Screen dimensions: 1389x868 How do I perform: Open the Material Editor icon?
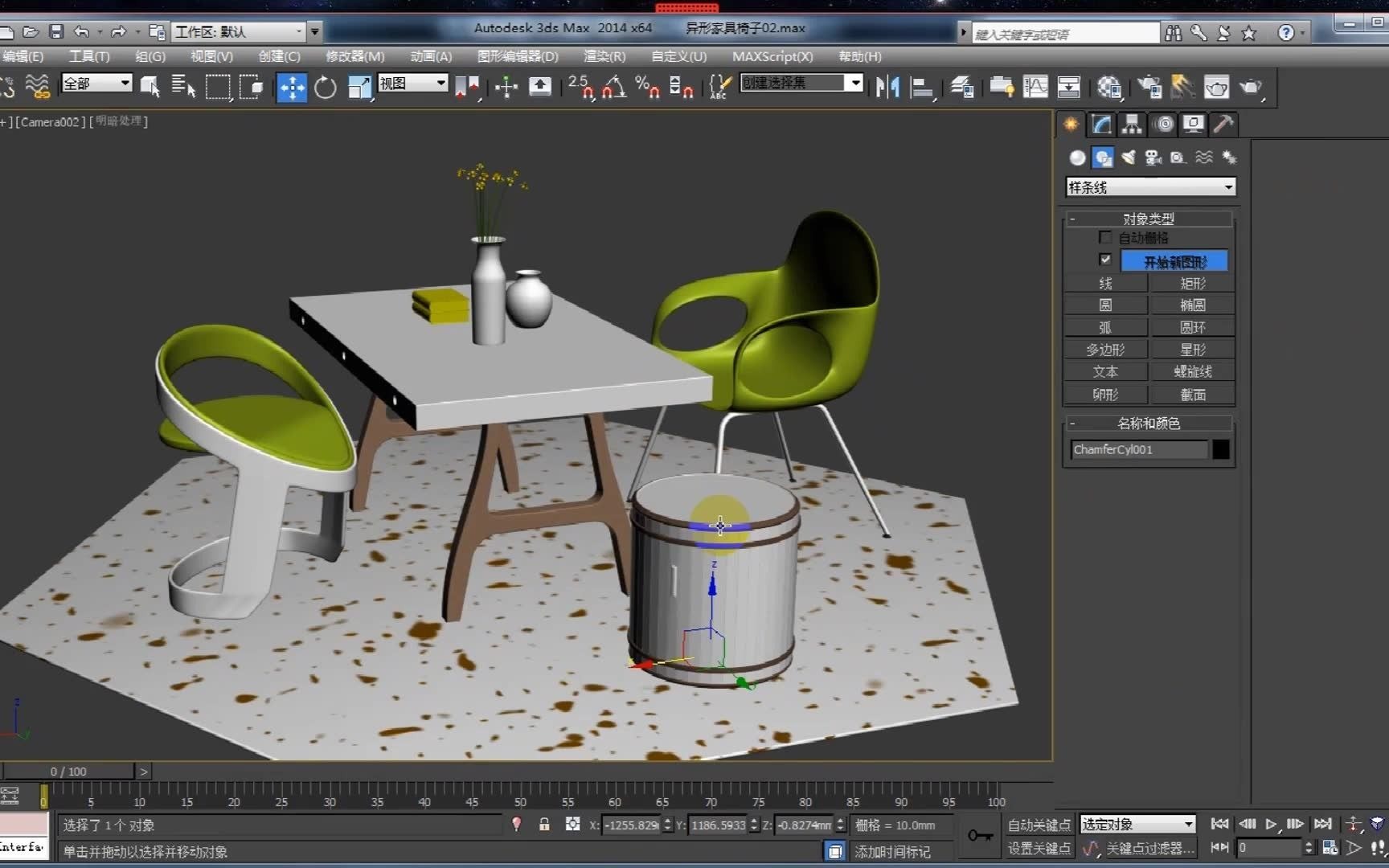[x=1110, y=87]
